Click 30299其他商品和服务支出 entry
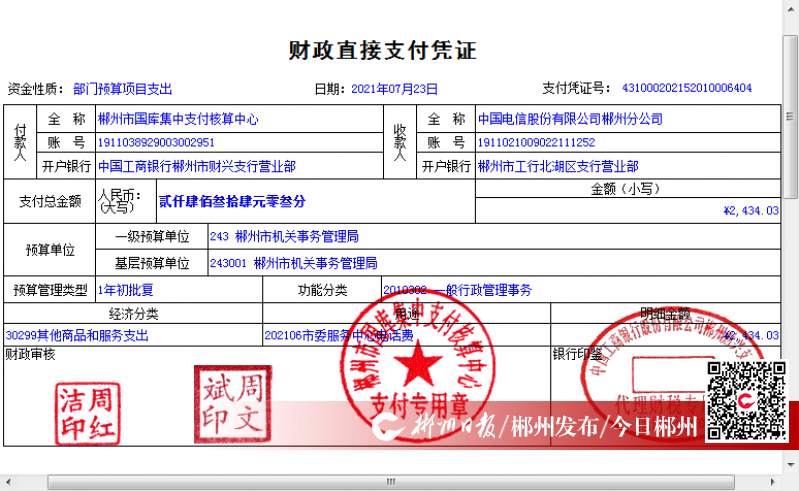The image size is (799, 491). 77,336
